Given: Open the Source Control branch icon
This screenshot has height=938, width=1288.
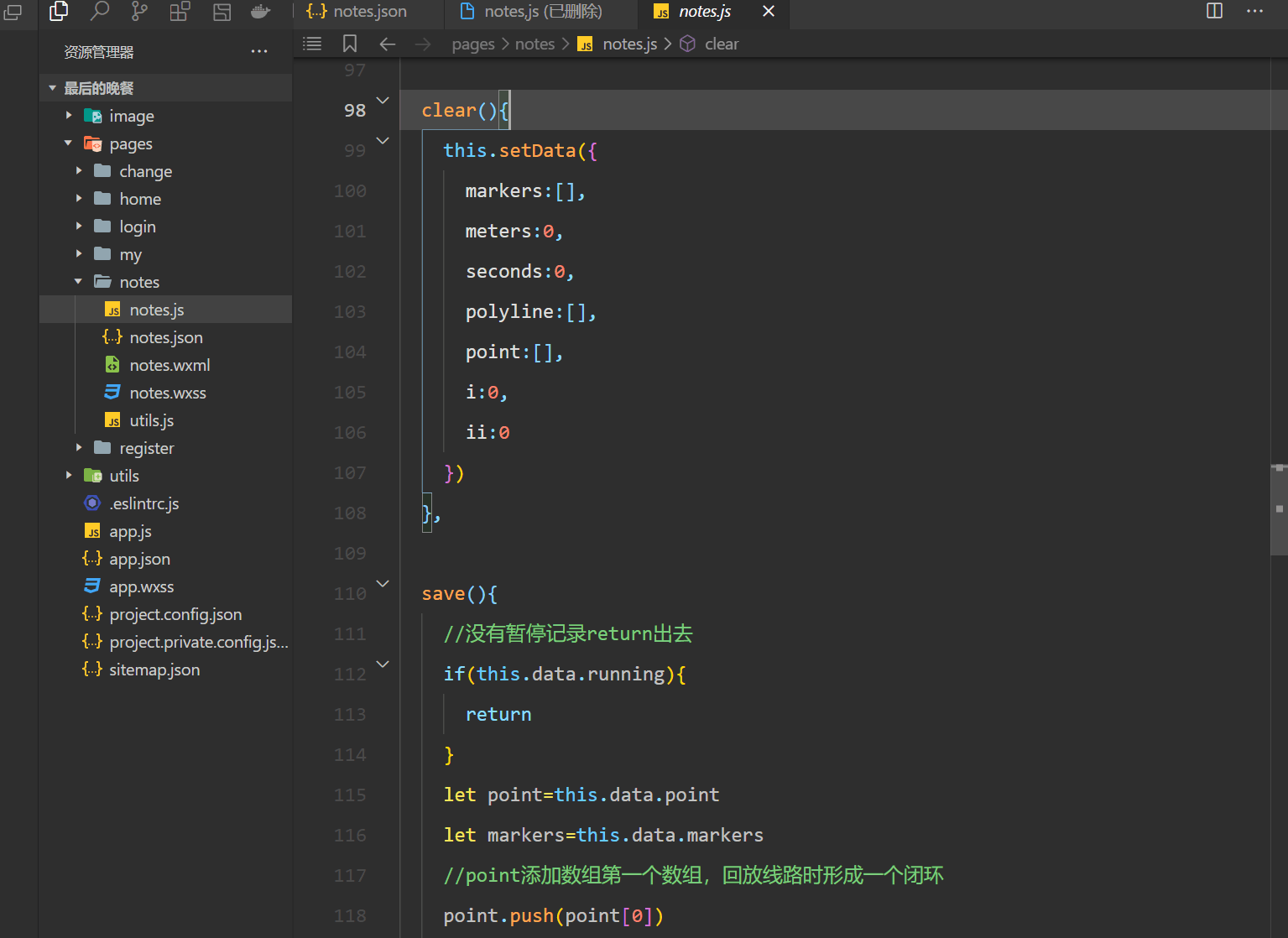Looking at the screenshot, I should 139,11.
